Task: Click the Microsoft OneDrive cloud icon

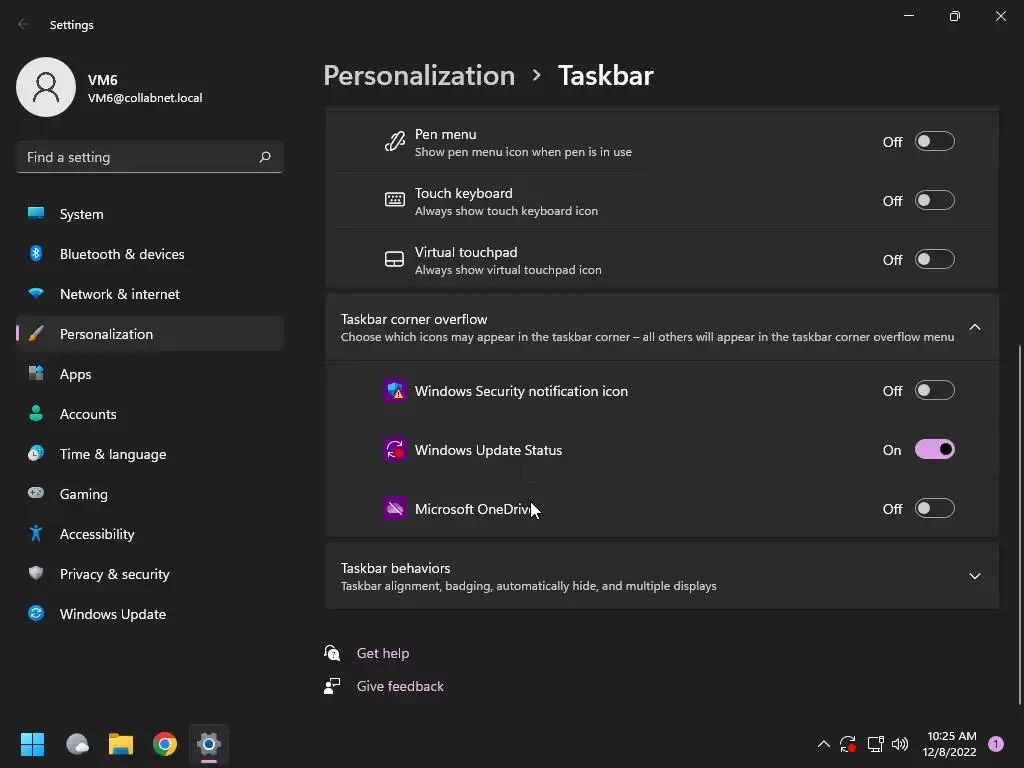Action: 394,508
